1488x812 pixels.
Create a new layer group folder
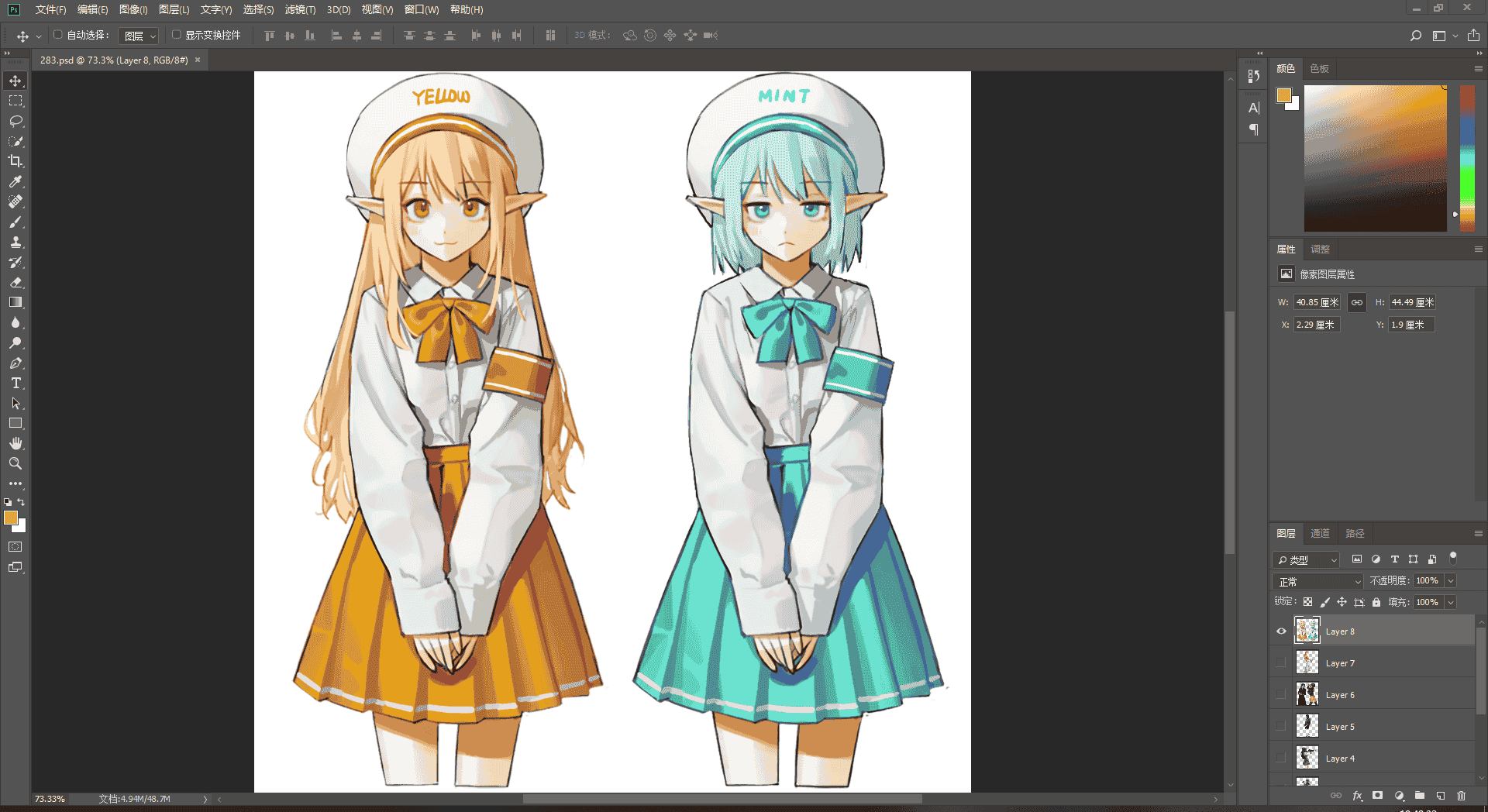1420,796
